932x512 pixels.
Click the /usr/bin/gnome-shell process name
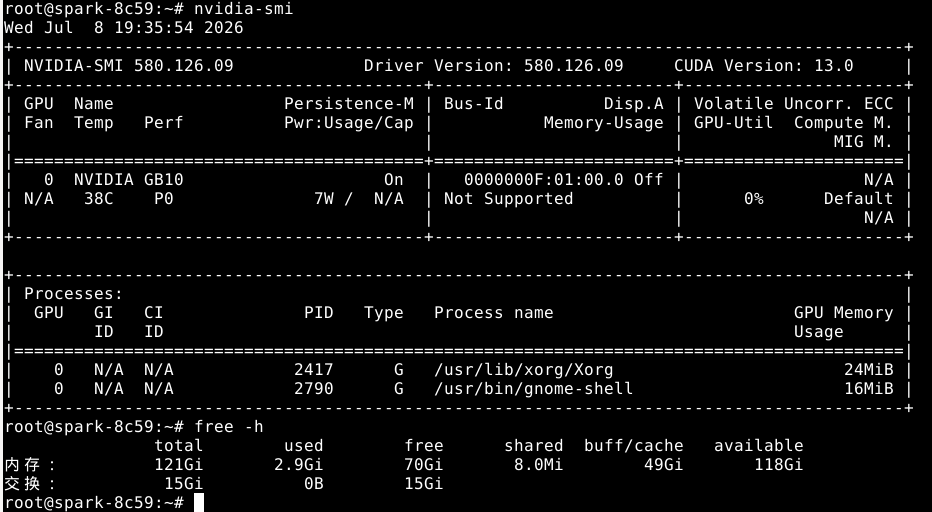[x=534, y=389]
